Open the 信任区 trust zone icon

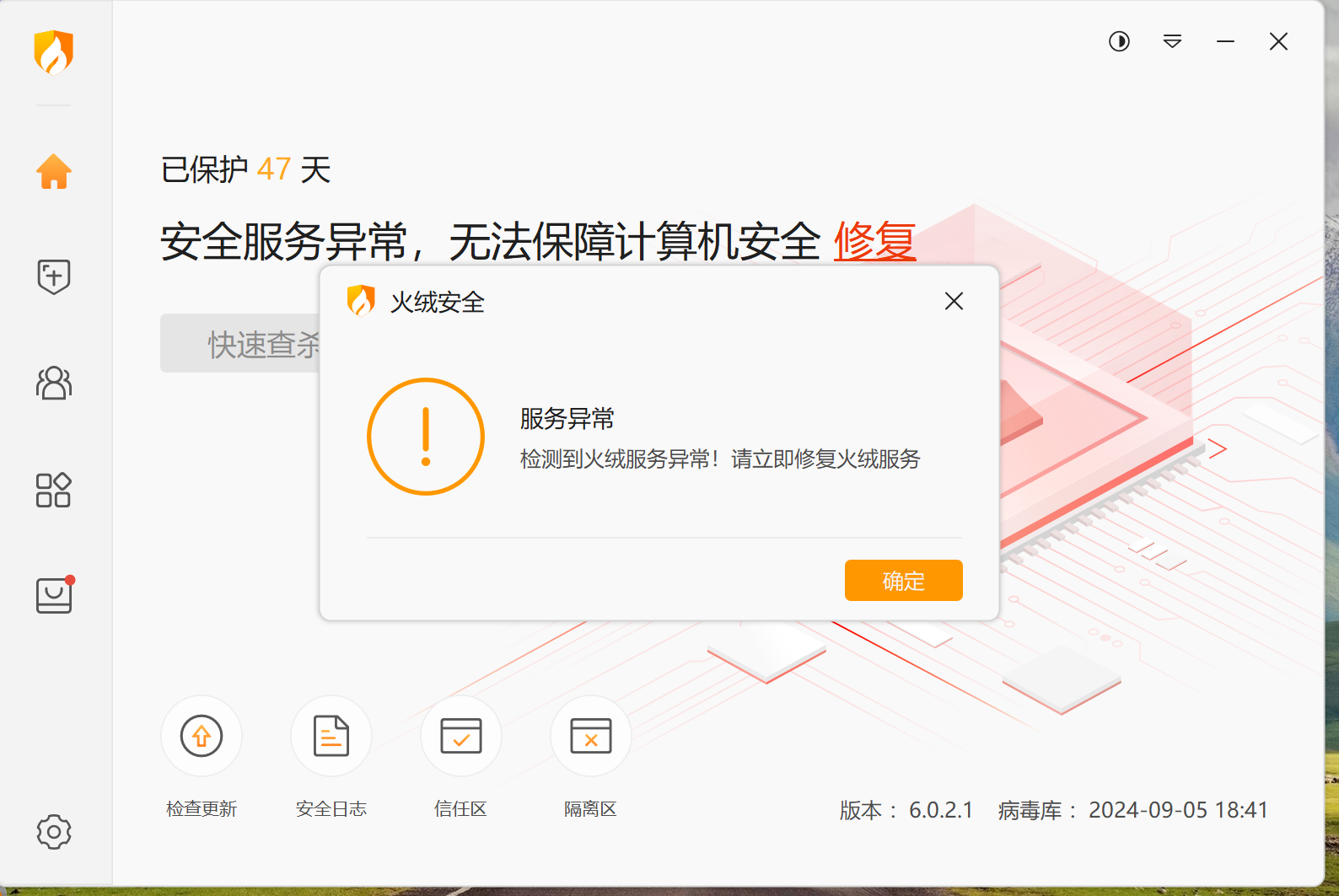click(x=461, y=736)
